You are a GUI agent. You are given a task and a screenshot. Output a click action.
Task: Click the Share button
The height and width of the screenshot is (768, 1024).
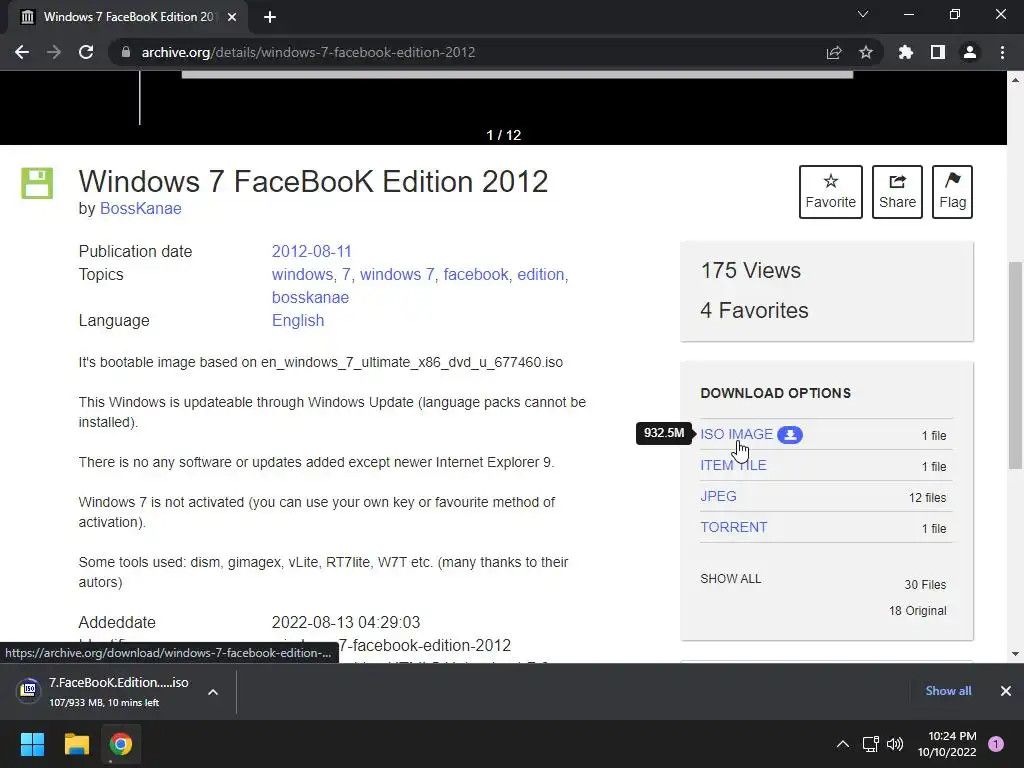(897, 192)
